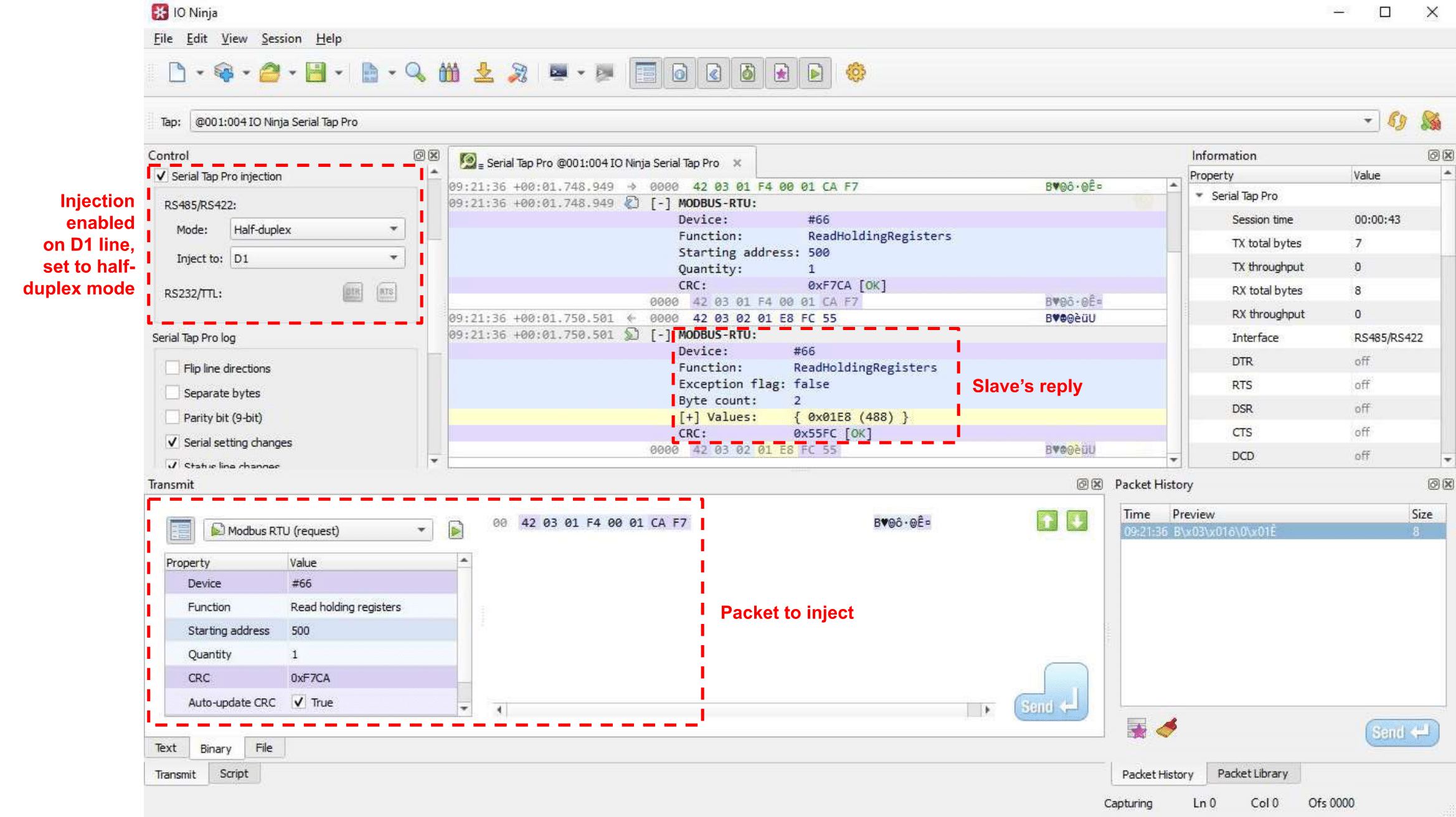Click the layers-with-plus toolbar icon

[224, 72]
